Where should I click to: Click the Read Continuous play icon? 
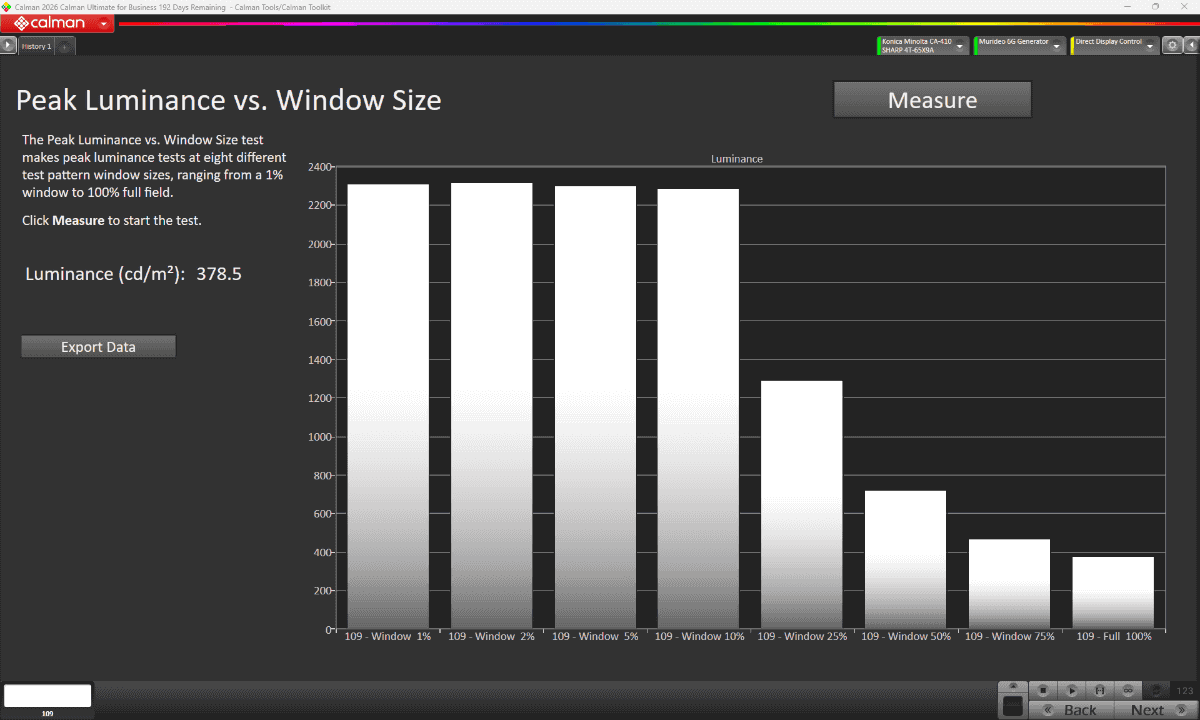click(x=1071, y=690)
